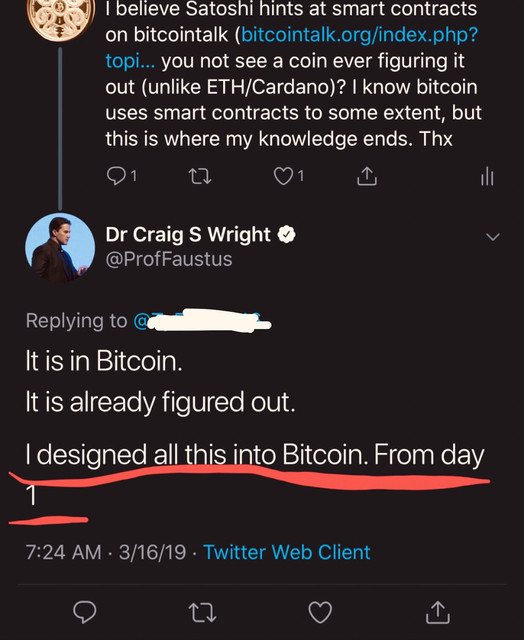Image resolution: width=524 pixels, height=640 pixels.
Task: Open the bitcointalk.org link
Action: tap(291, 48)
